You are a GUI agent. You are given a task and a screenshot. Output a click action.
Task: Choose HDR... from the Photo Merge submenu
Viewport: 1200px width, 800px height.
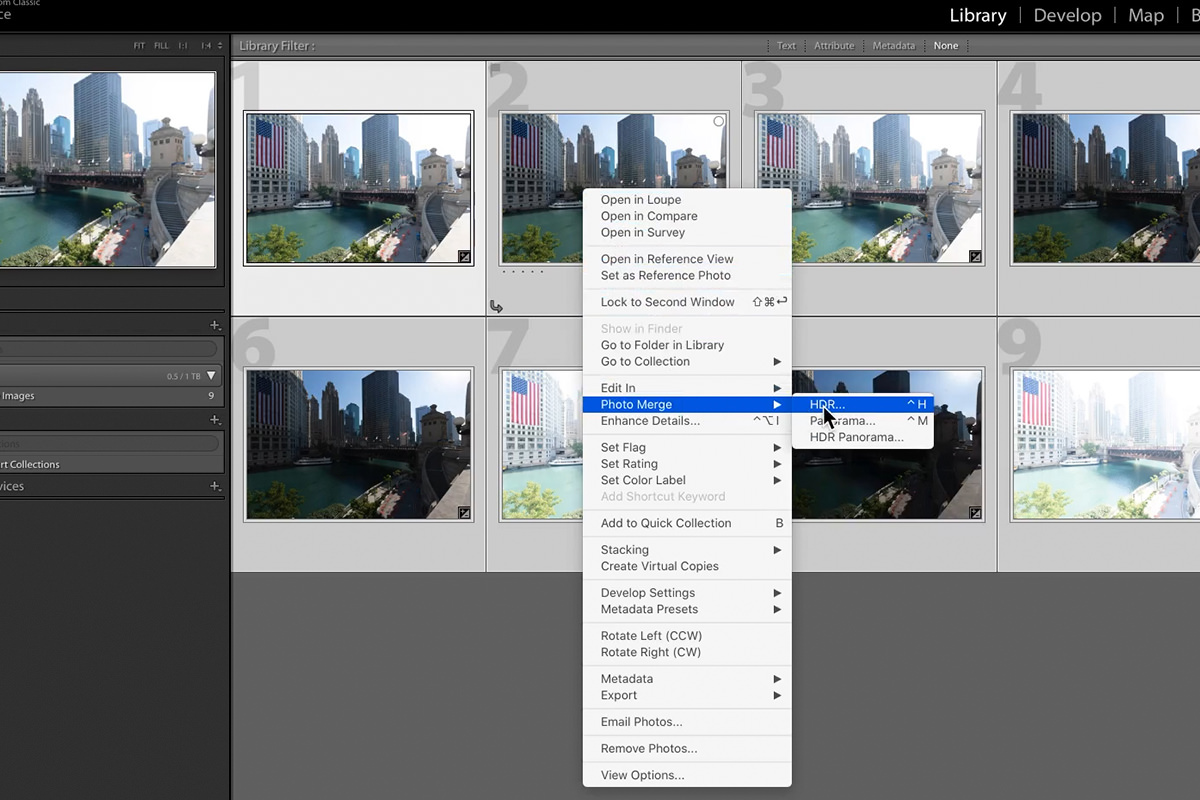pyautogui.click(x=828, y=405)
